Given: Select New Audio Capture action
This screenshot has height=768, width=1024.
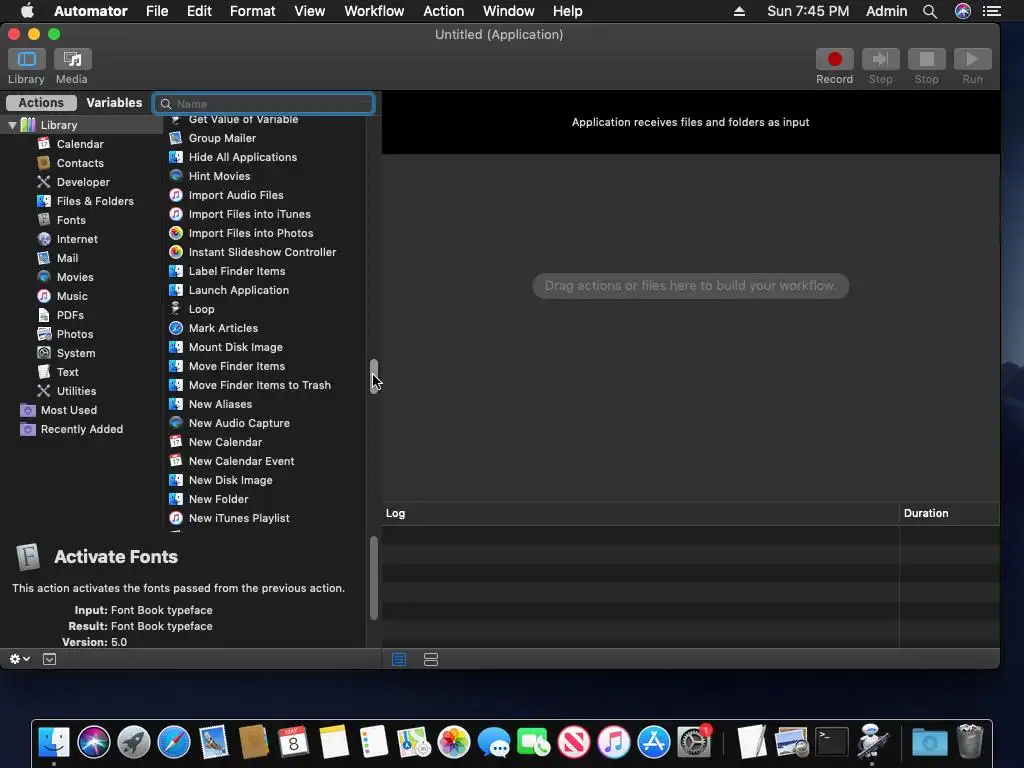Looking at the screenshot, I should click(239, 423).
